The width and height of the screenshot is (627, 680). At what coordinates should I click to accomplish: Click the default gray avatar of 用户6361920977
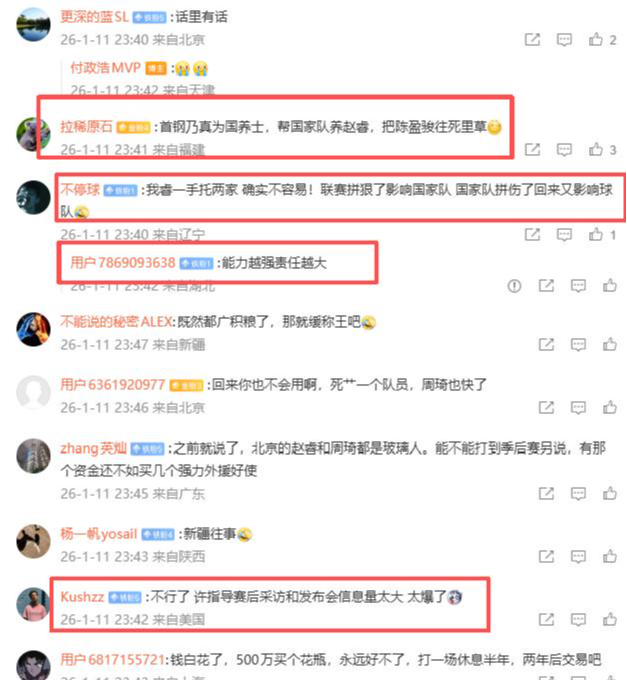(x=33, y=392)
